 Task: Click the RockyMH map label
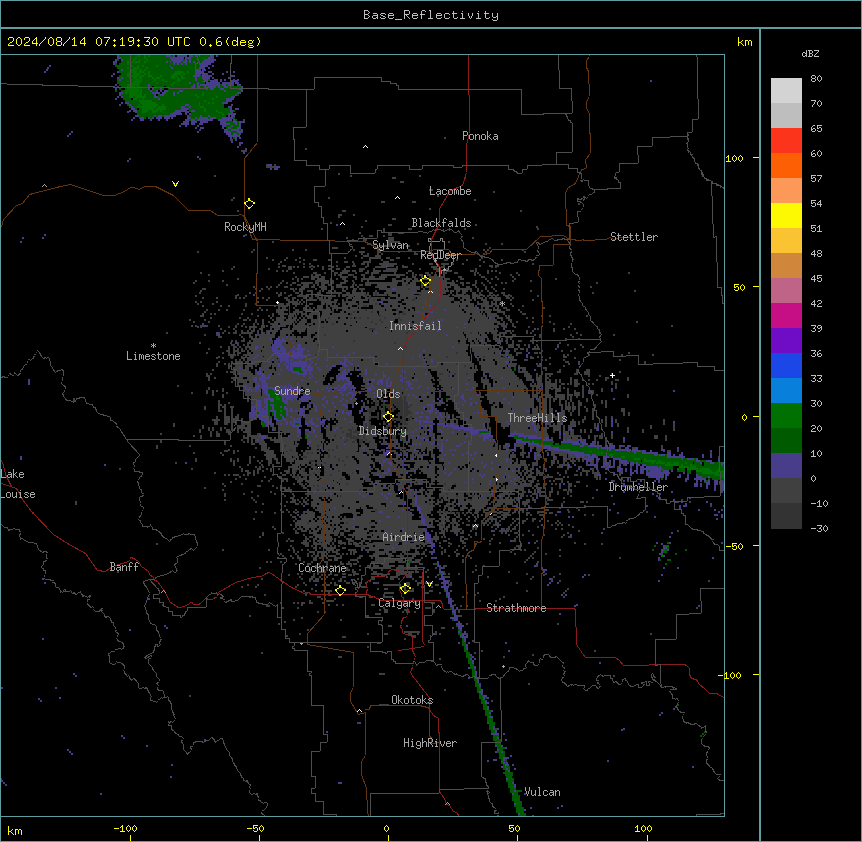pyautogui.click(x=245, y=227)
